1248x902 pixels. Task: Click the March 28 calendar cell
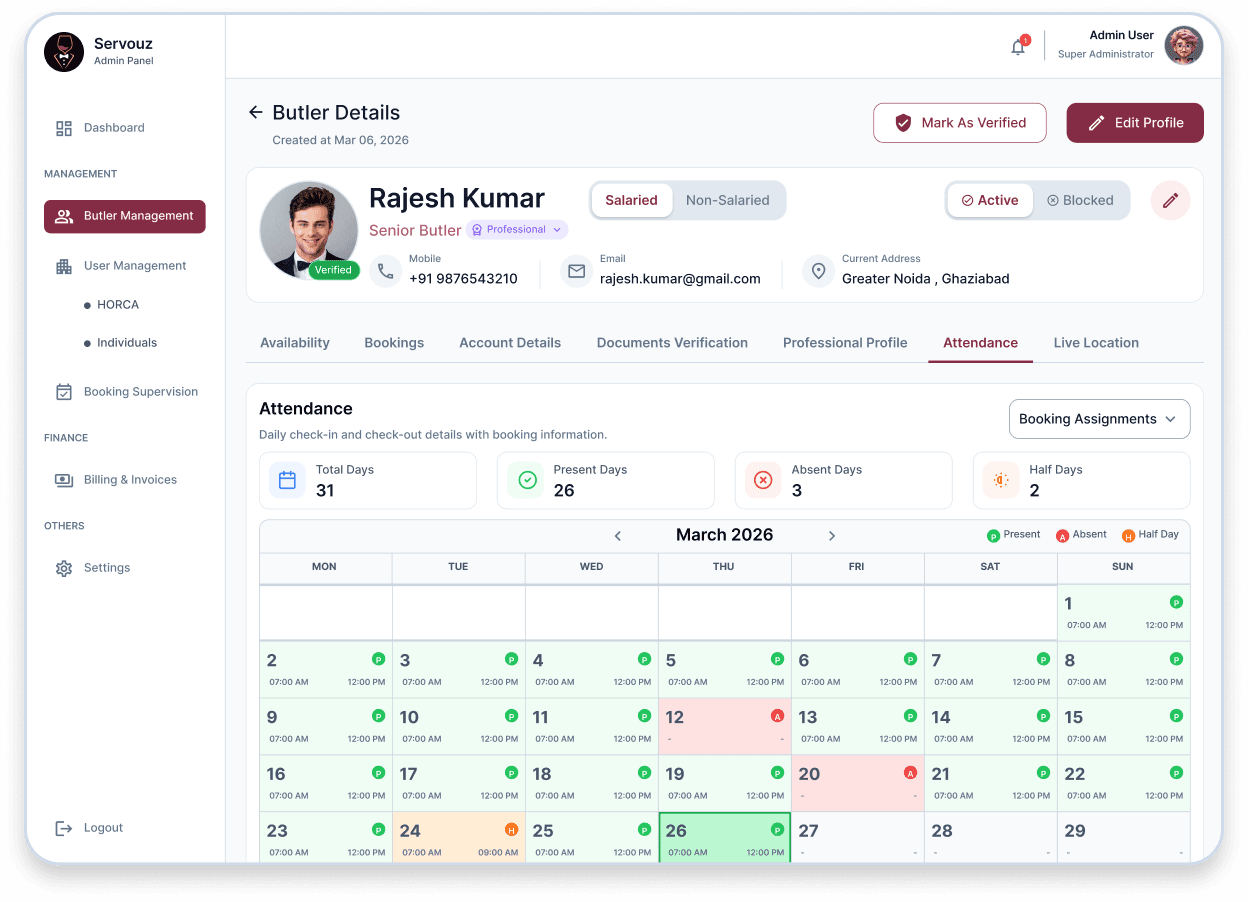click(x=991, y=838)
